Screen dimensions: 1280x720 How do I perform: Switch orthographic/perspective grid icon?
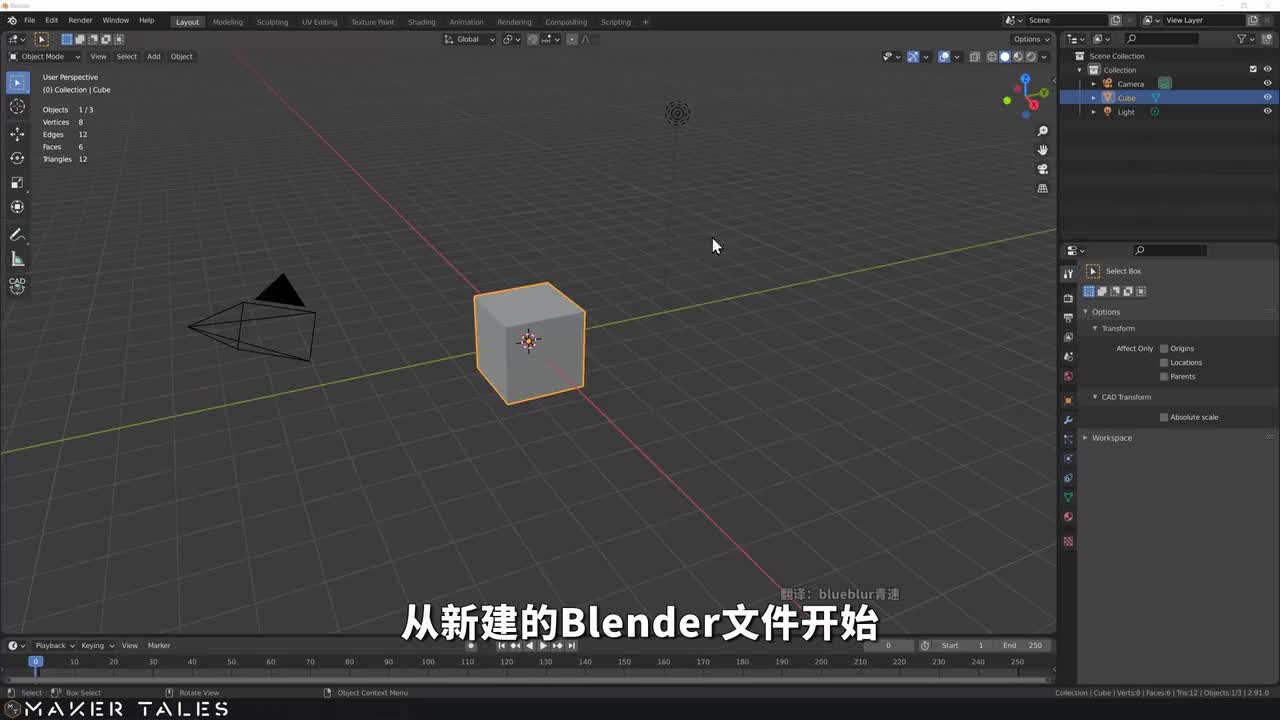pyautogui.click(x=1042, y=188)
